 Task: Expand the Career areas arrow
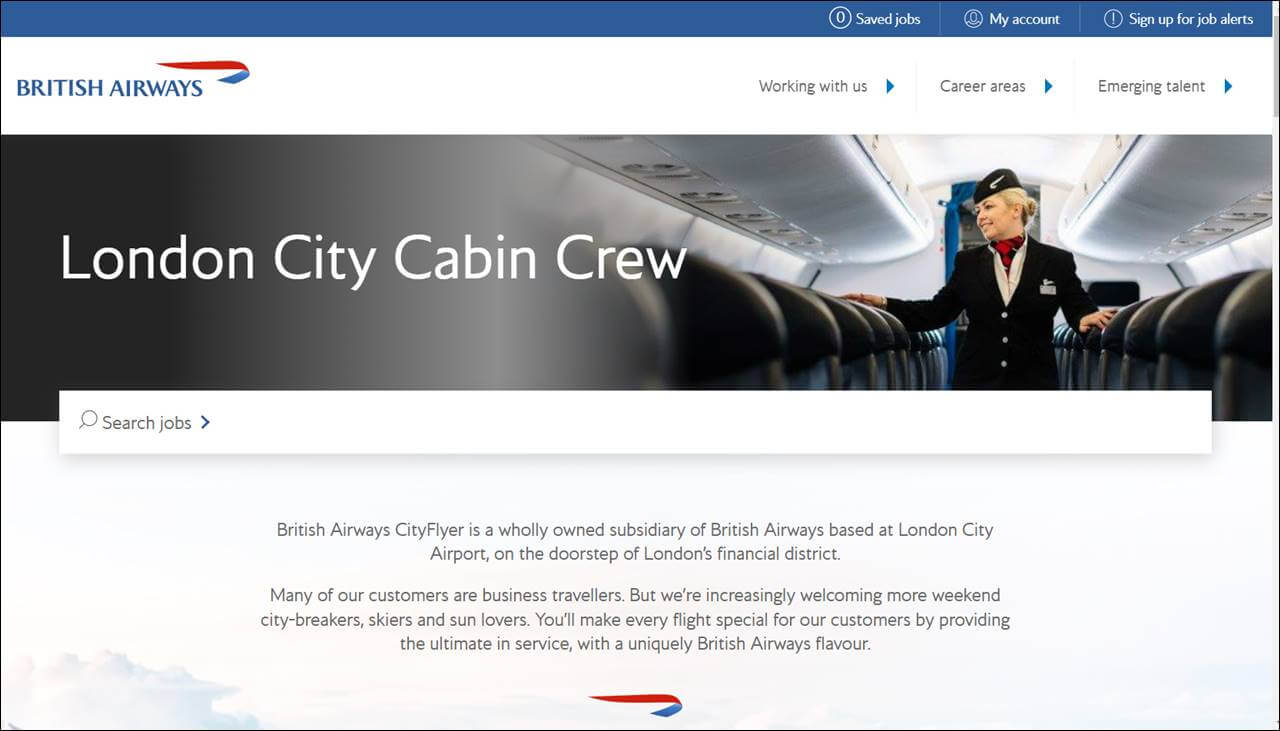pos(1048,86)
